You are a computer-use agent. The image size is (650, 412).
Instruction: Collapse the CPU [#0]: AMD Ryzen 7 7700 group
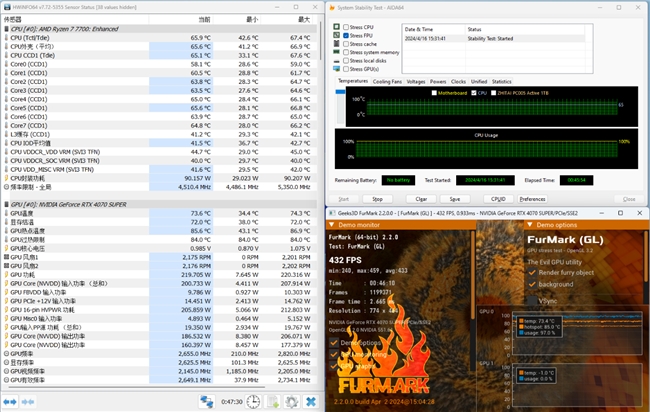(6, 29)
